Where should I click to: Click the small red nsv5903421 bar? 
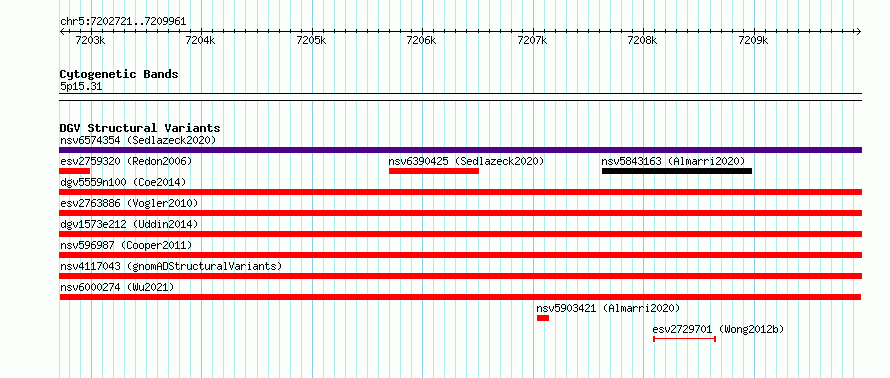click(543, 318)
